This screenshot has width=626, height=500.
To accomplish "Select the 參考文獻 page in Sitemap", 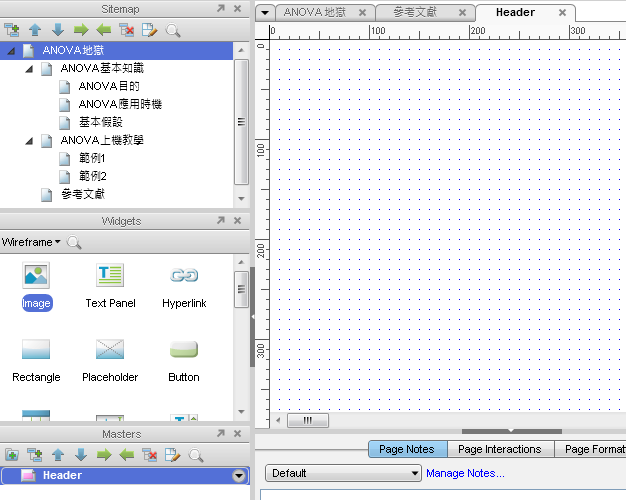I will click(x=83, y=194).
